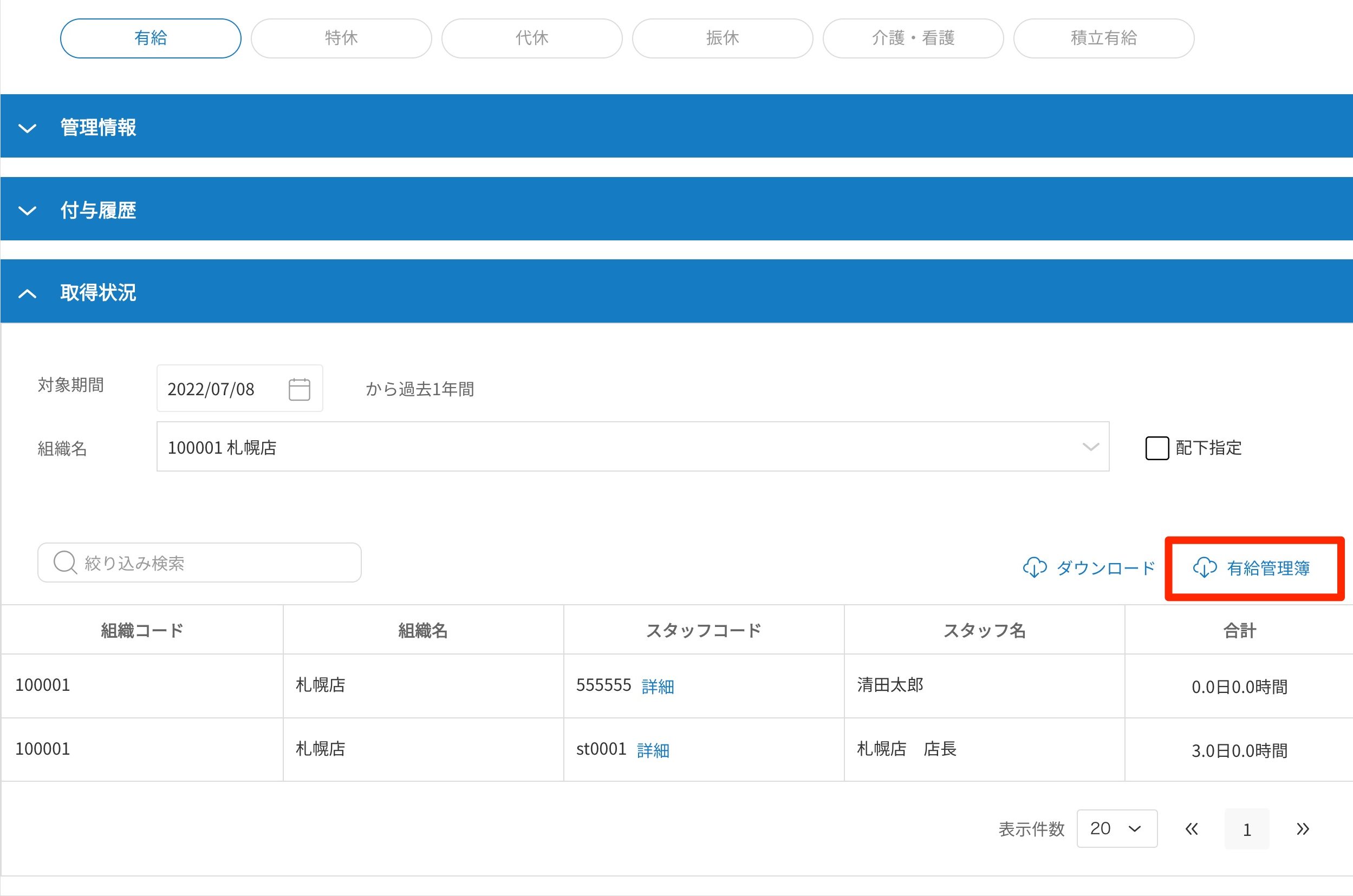Click the 有給管理簿 cloud download icon
Image resolution: width=1353 pixels, height=896 pixels.
pyautogui.click(x=1204, y=567)
